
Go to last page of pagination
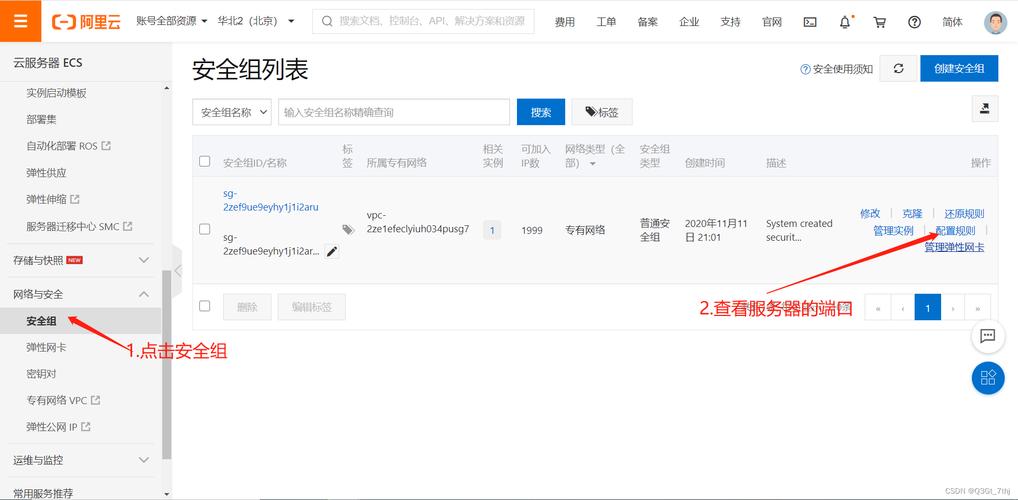(x=978, y=308)
